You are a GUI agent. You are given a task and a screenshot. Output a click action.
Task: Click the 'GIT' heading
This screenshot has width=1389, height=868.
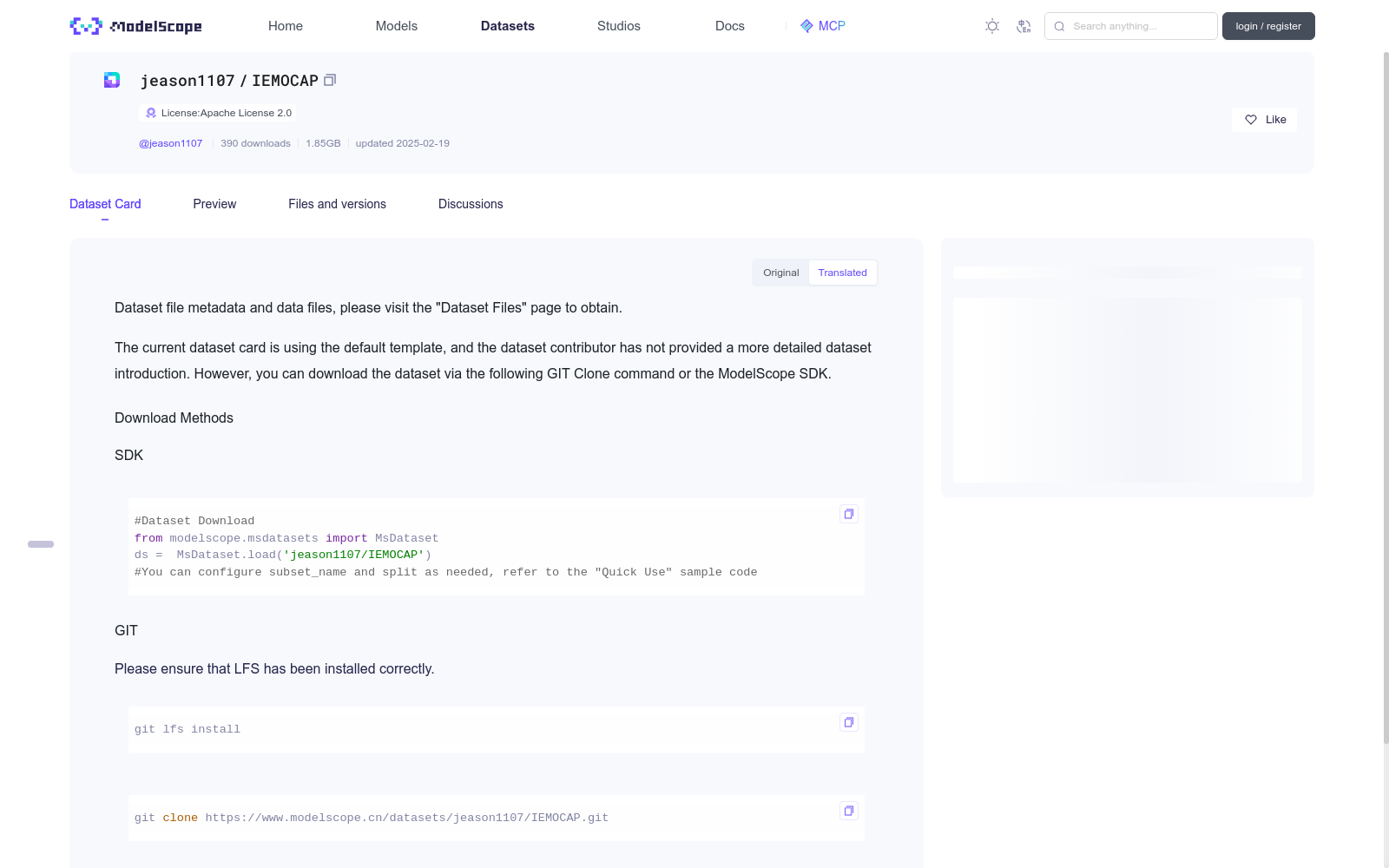(126, 630)
